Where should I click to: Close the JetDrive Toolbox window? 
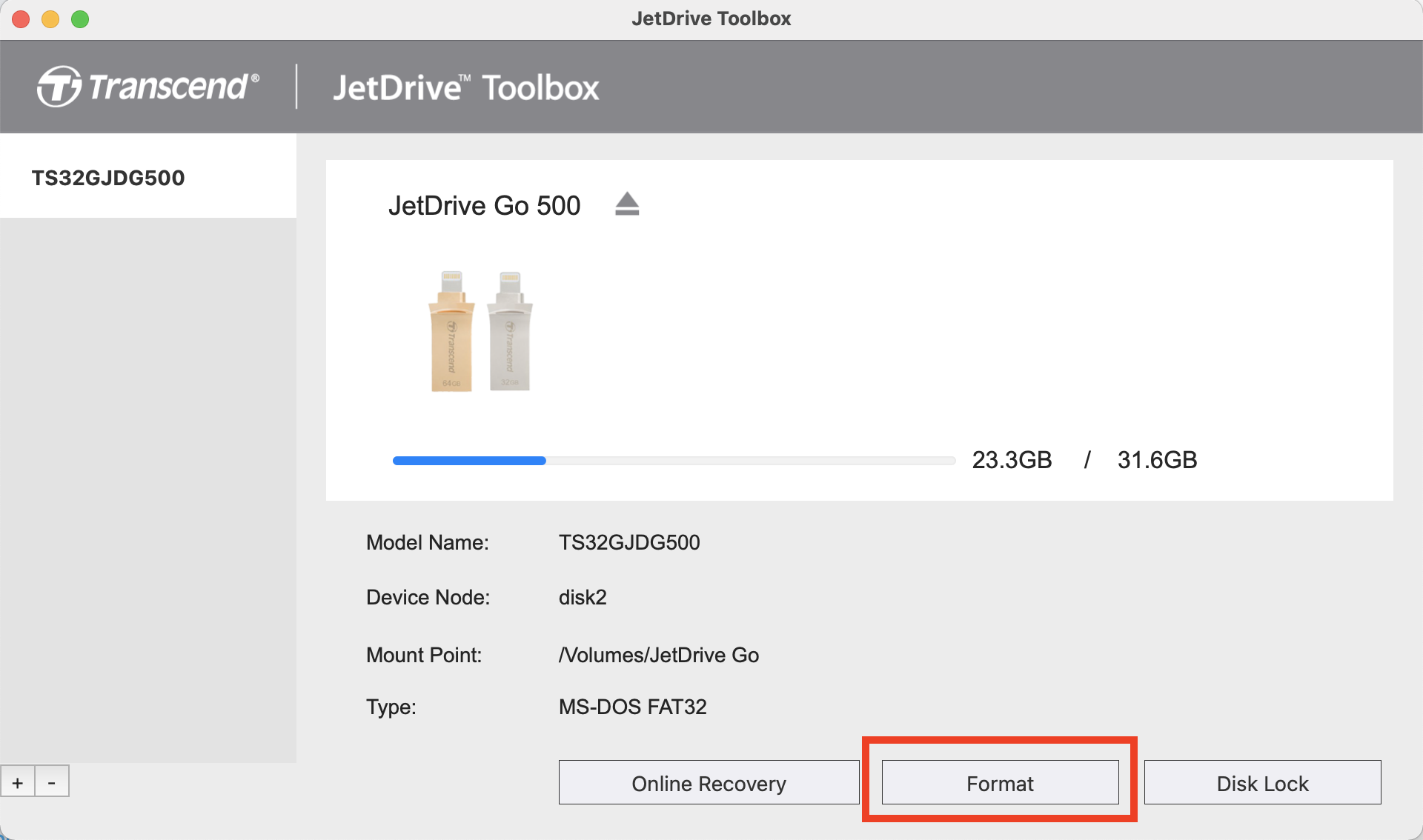21,19
